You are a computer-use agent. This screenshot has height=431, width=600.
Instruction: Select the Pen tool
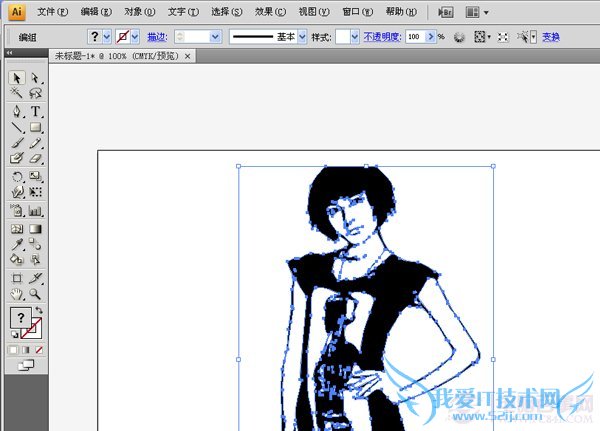coord(16,111)
